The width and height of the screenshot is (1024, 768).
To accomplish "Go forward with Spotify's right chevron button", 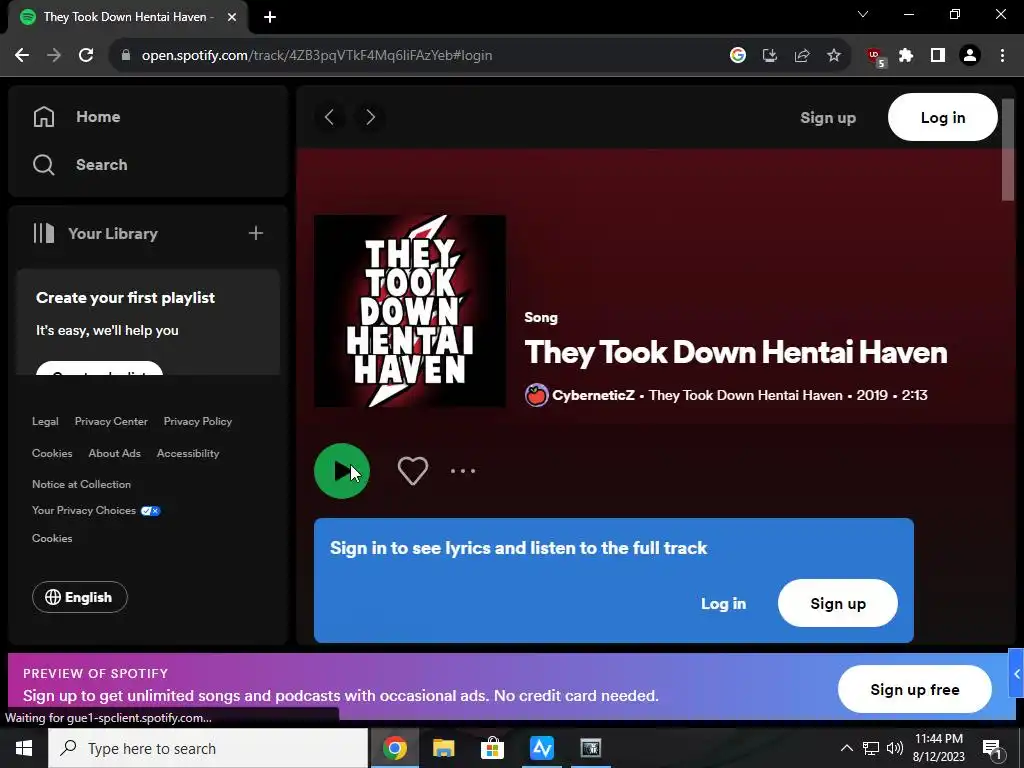I will [370, 117].
